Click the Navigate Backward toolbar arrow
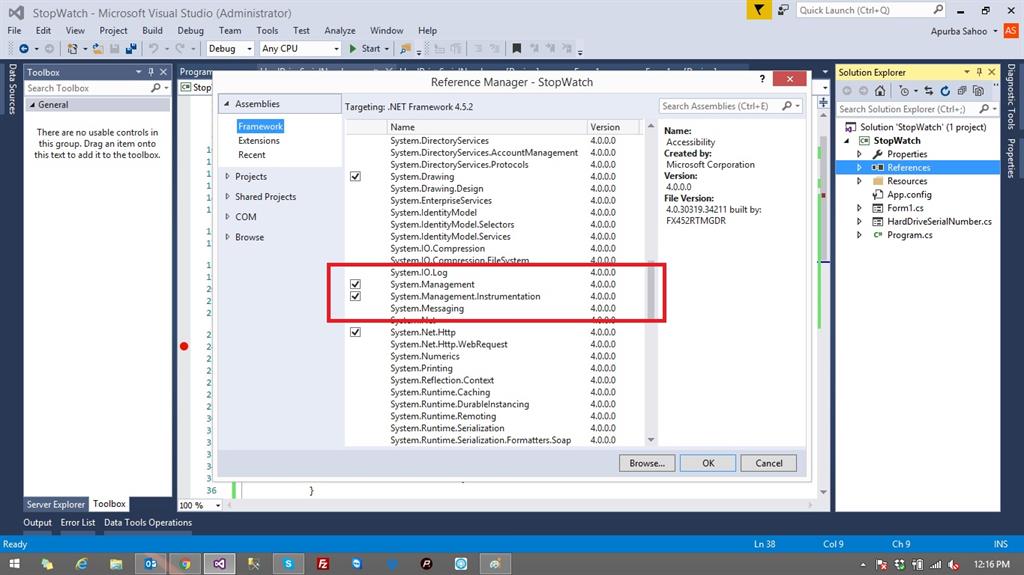The height and width of the screenshot is (575, 1024). tap(24, 48)
